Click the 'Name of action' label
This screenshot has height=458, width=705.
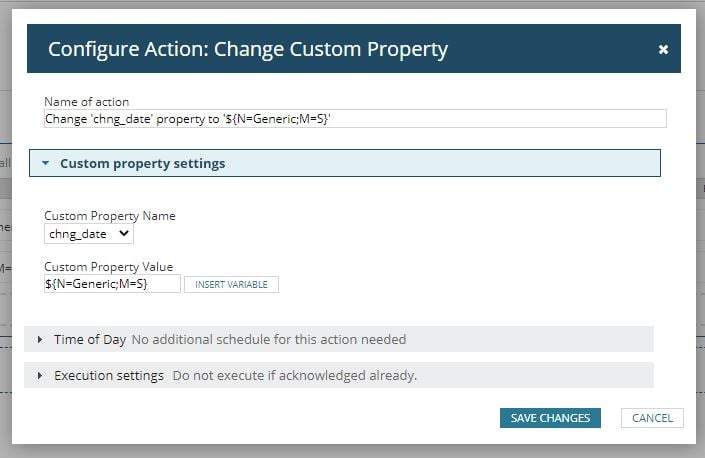click(x=87, y=102)
